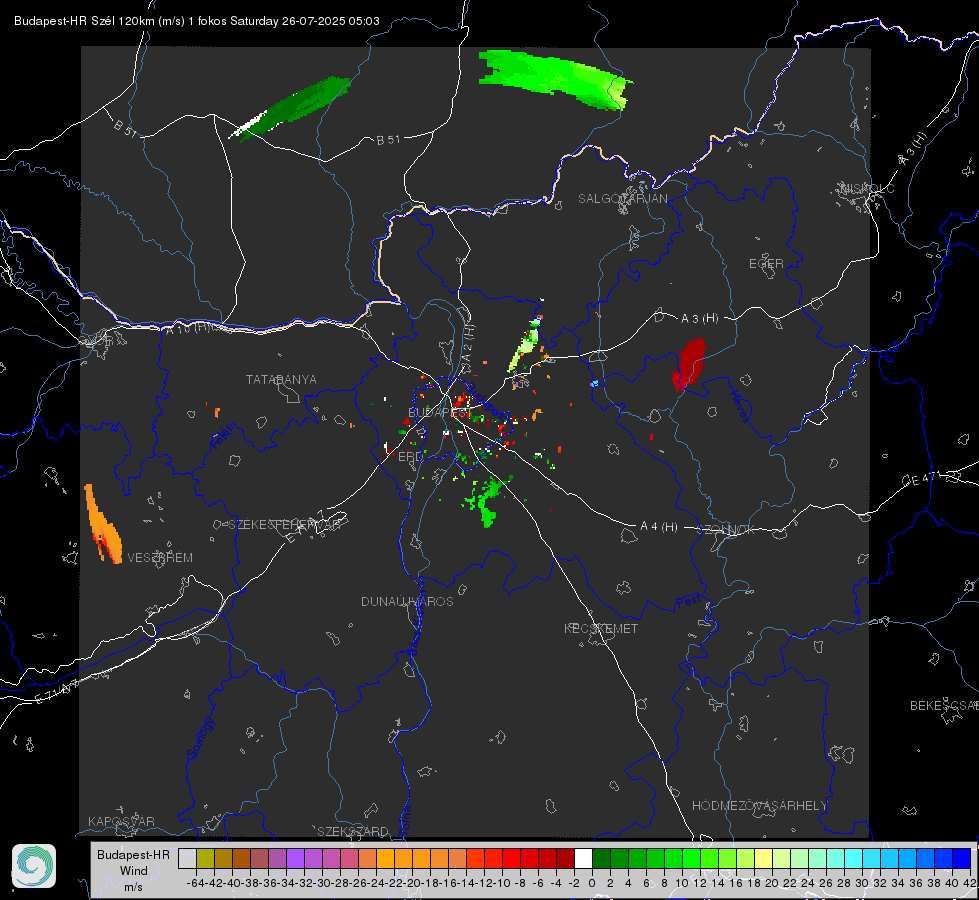Click the TATABANYA city label
The height and width of the screenshot is (900, 979).
[x=281, y=380]
